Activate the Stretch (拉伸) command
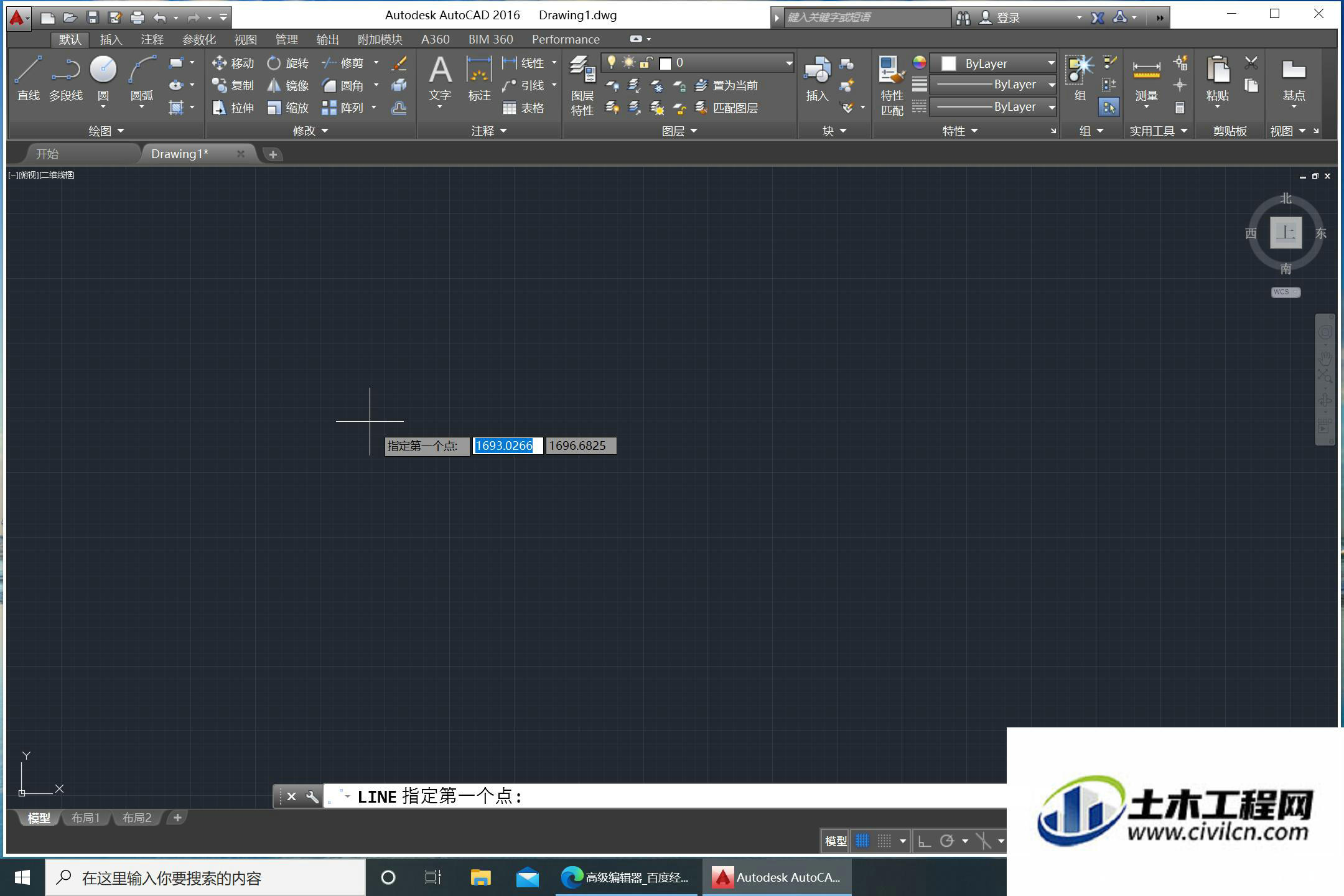 [233, 108]
